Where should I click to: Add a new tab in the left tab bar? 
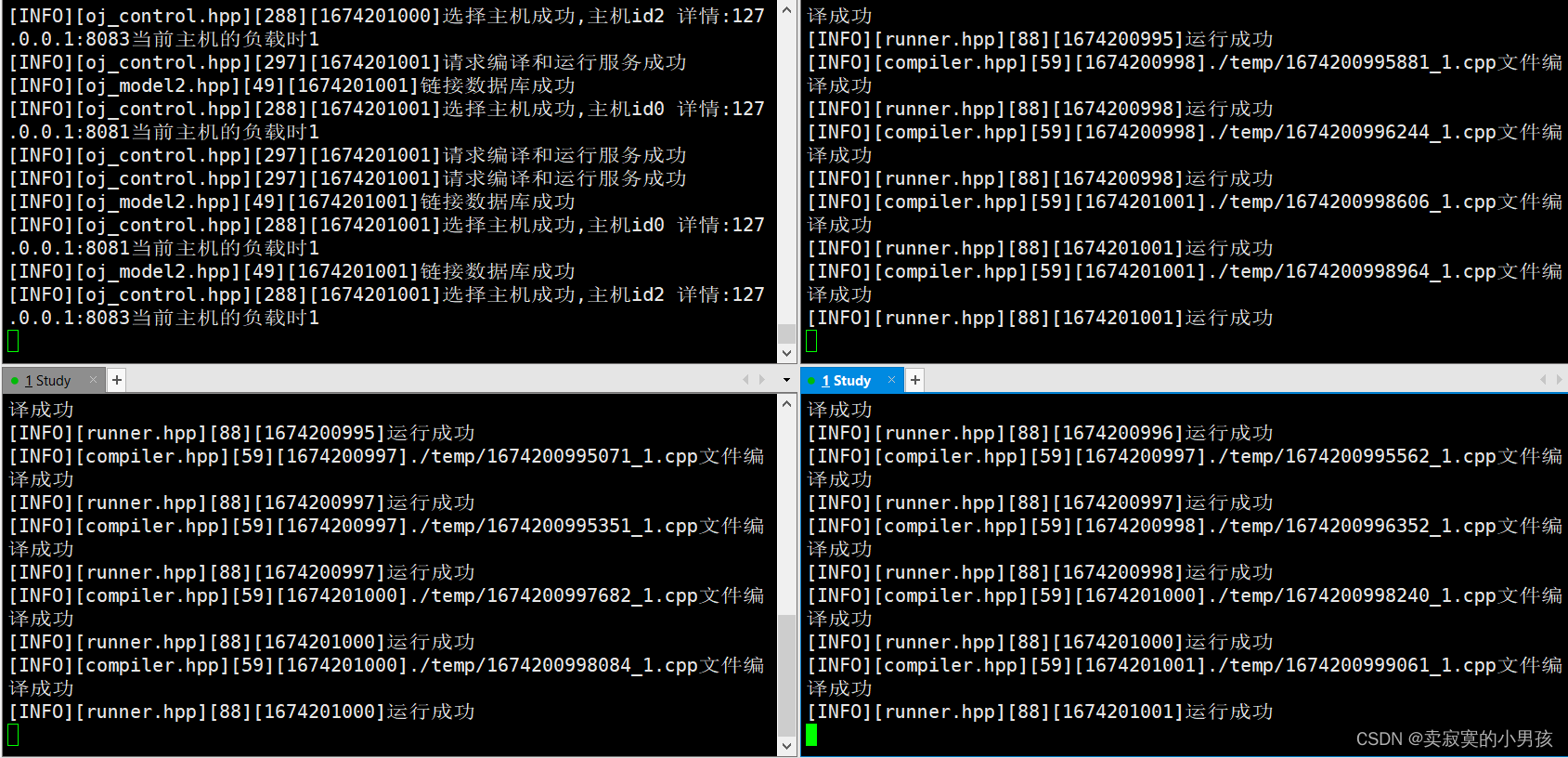pyautogui.click(x=117, y=380)
